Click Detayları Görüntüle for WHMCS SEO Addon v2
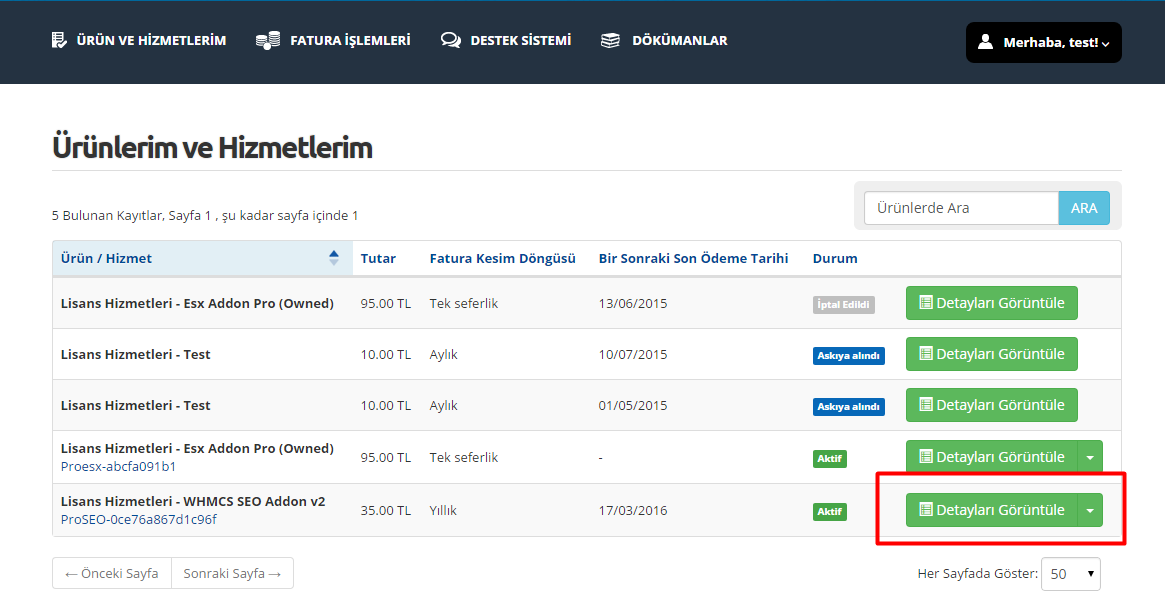 click(x=991, y=510)
